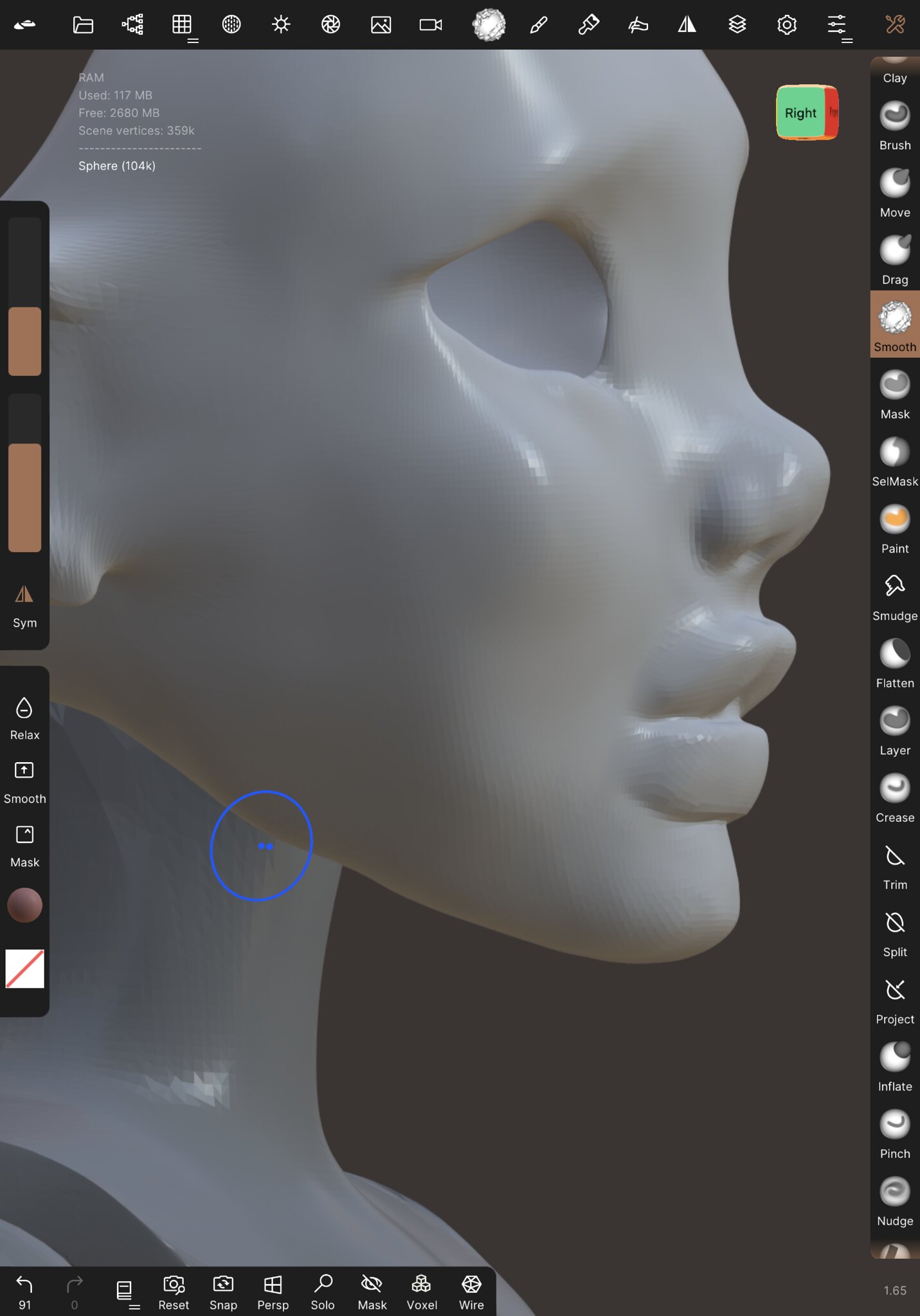
Task: Open the Background image menu
Action: [x=381, y=24]
